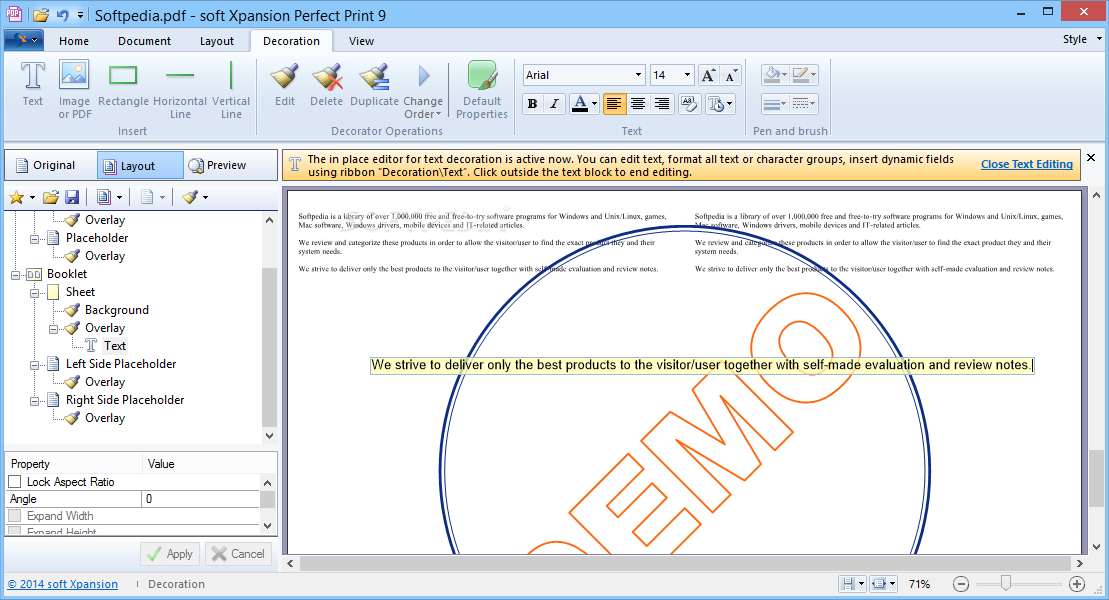1109x600 pixels.
Task: Open the Style menu
Action: 1081,40
